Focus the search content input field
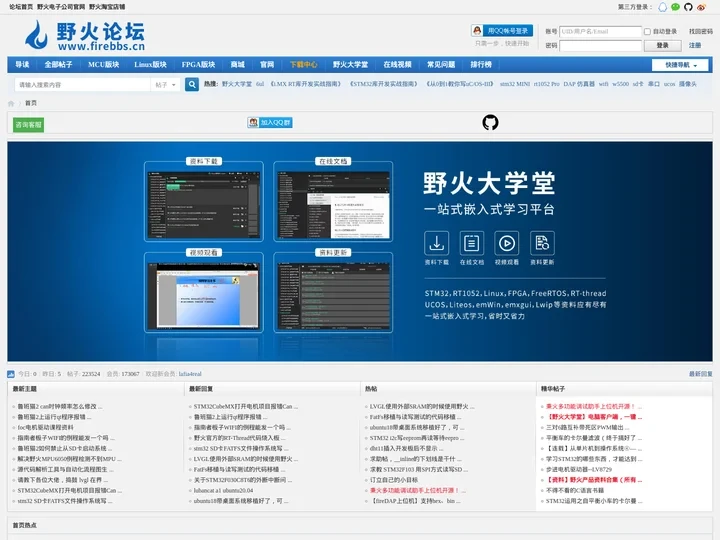The height and width of the screenshot is (540, 720). coord(83,85)
